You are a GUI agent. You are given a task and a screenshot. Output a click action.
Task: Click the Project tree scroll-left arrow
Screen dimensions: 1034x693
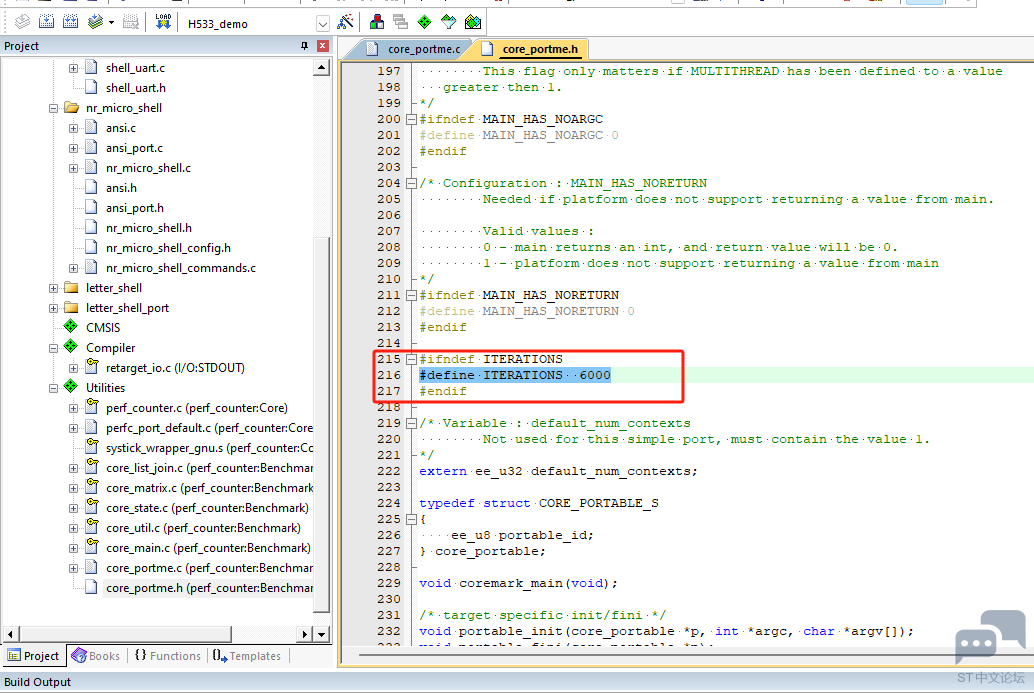10,634
